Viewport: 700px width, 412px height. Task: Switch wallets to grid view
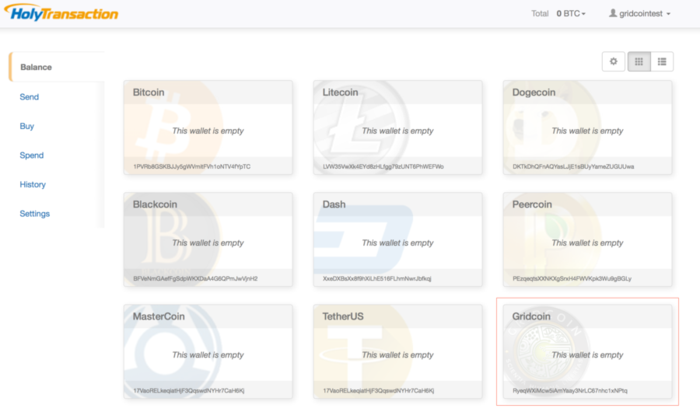click(639, 62)
